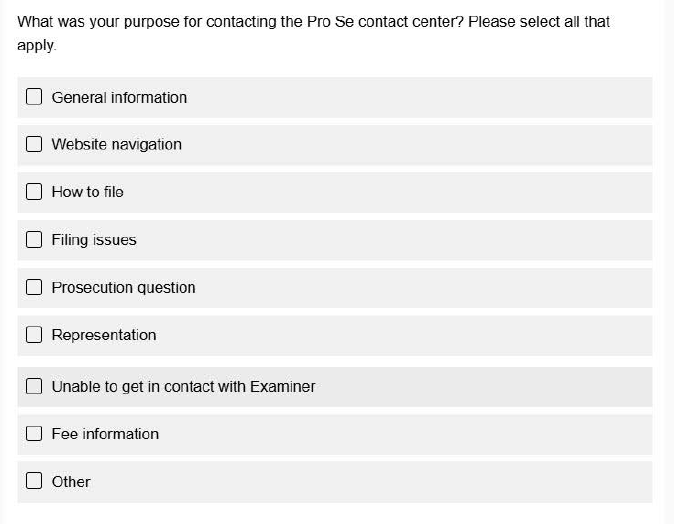Viewport: 674px width, 524px height.
Task: Tick the Representation checkbox
Action: pyautogui.click(x=34, y=335)
